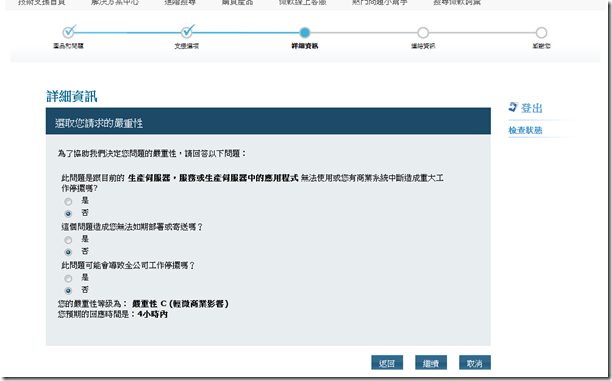Viewport: 612px width, 381px height.
Task: Click the 此問題可能會導致全公司工作停擺嗎 question text
Action: (x=128, y=265)
